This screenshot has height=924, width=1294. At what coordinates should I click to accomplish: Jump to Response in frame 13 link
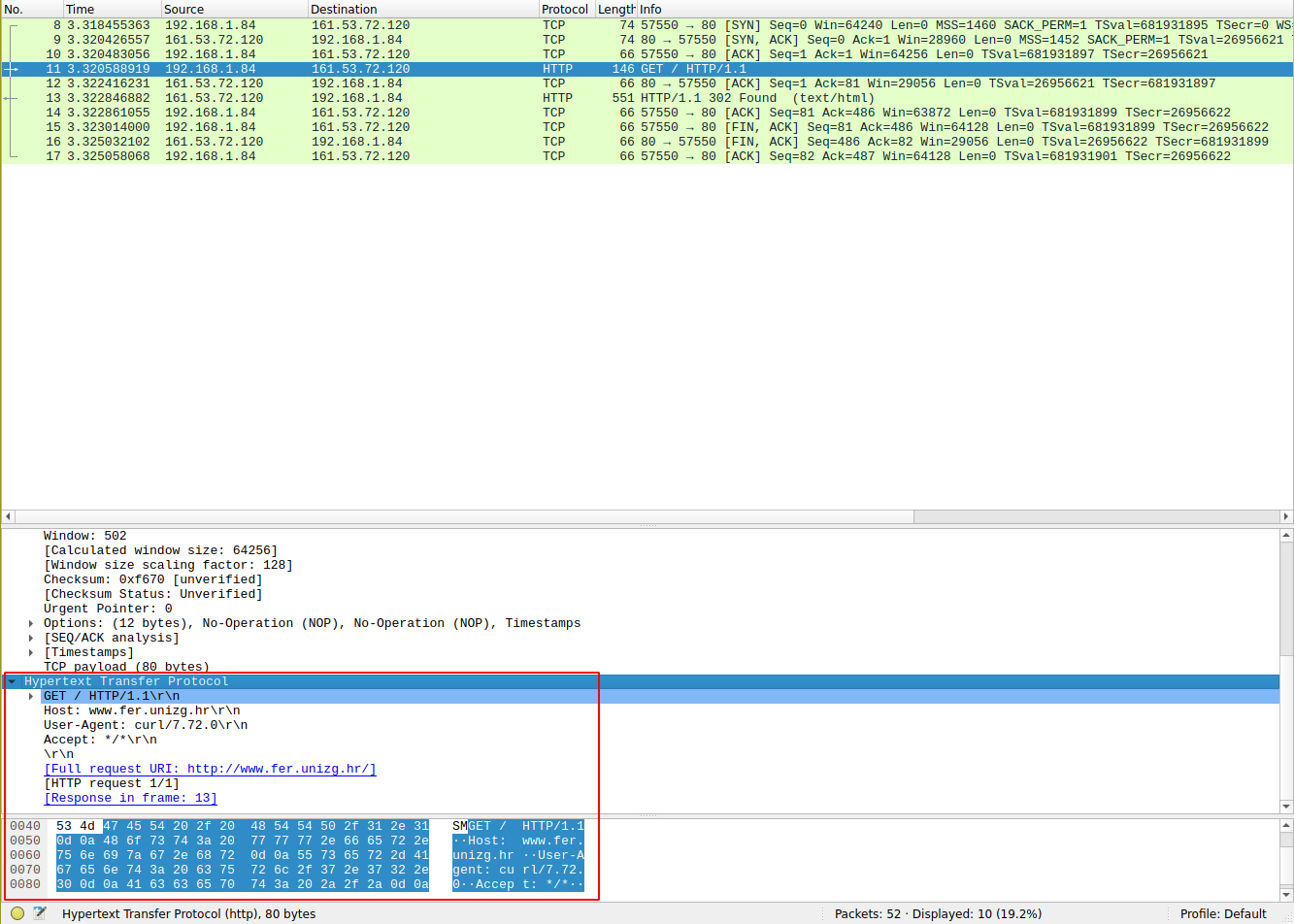(130, 798)
